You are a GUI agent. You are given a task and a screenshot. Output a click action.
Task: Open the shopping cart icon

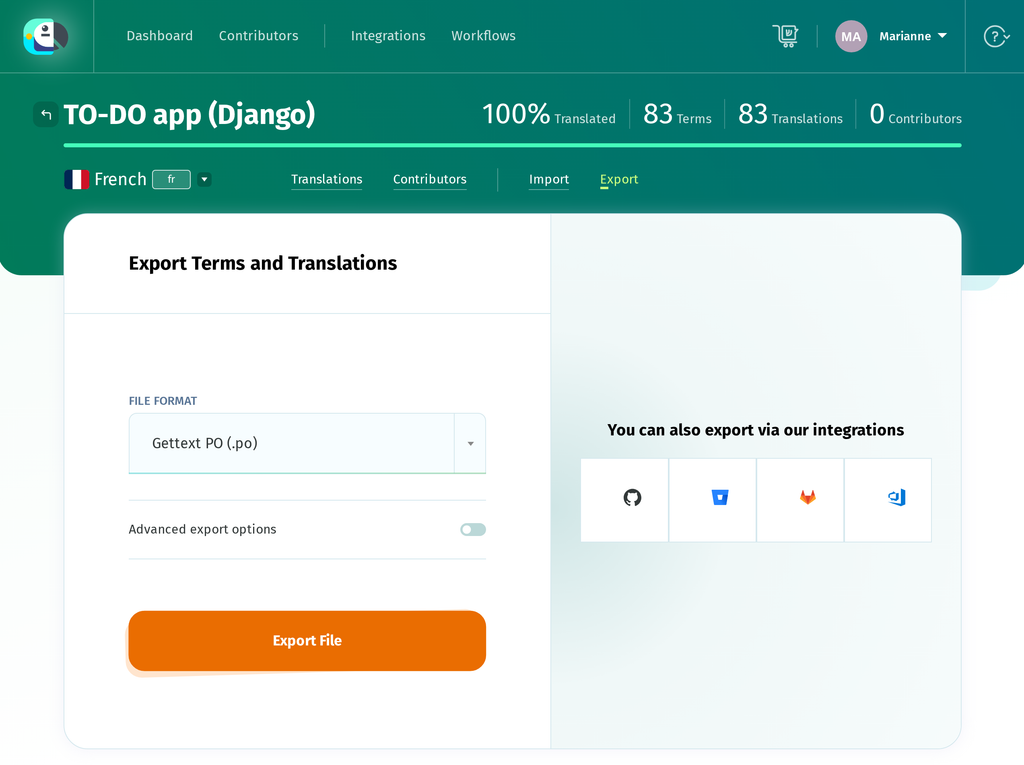click(x=786, y=35)
